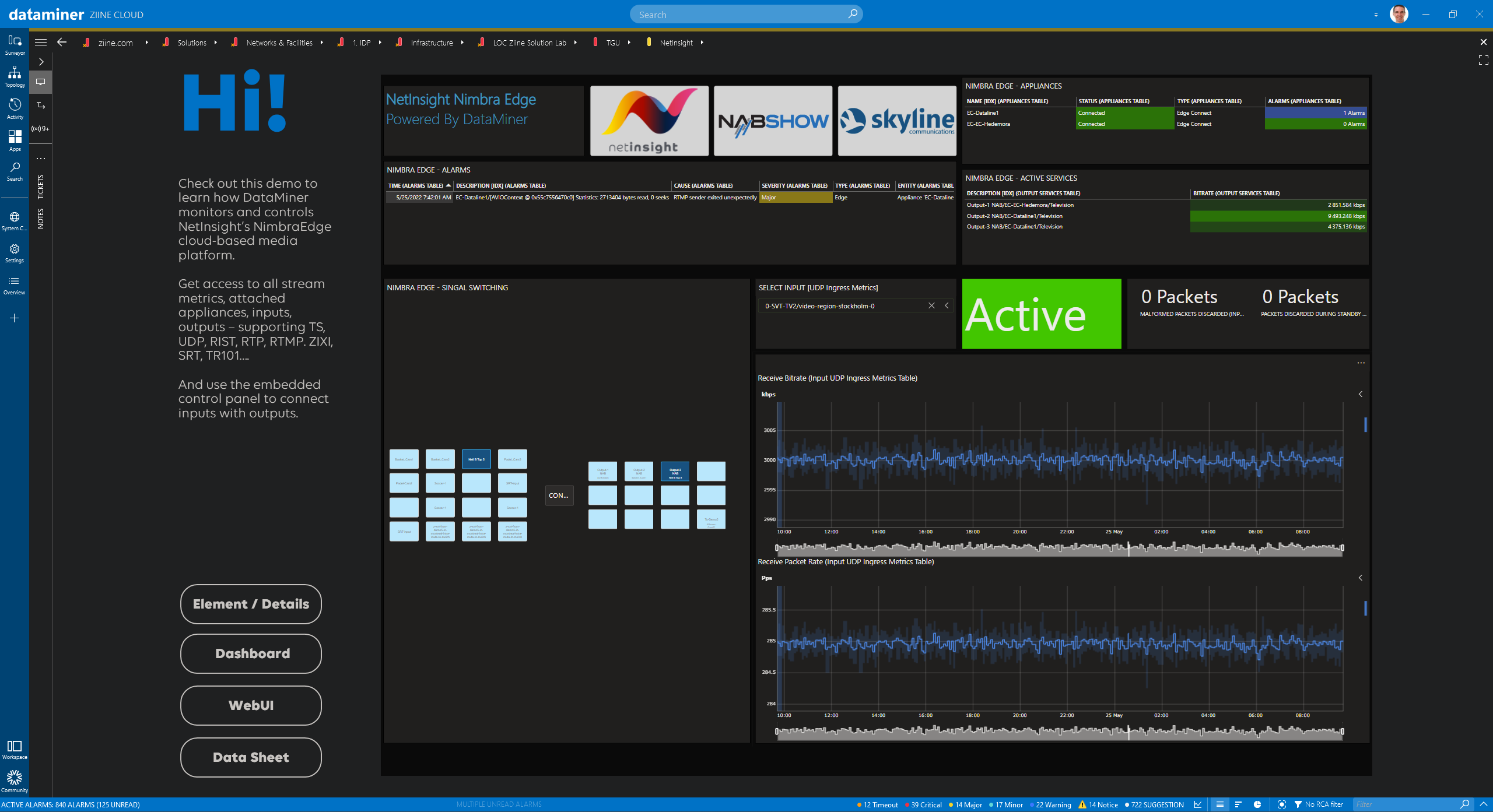Click the magnifier in alarm Filter box
This screenshot has width=1493, height=812.
(1464, 804)
